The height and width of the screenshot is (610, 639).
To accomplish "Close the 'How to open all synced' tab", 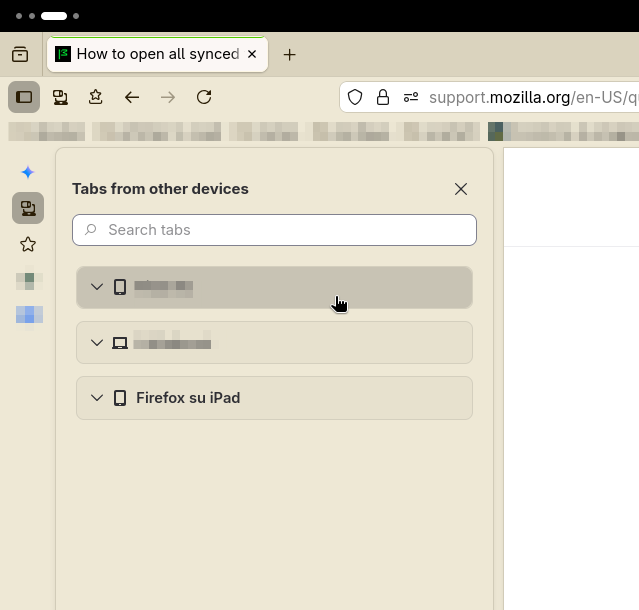I will click(x=252, y=54).
